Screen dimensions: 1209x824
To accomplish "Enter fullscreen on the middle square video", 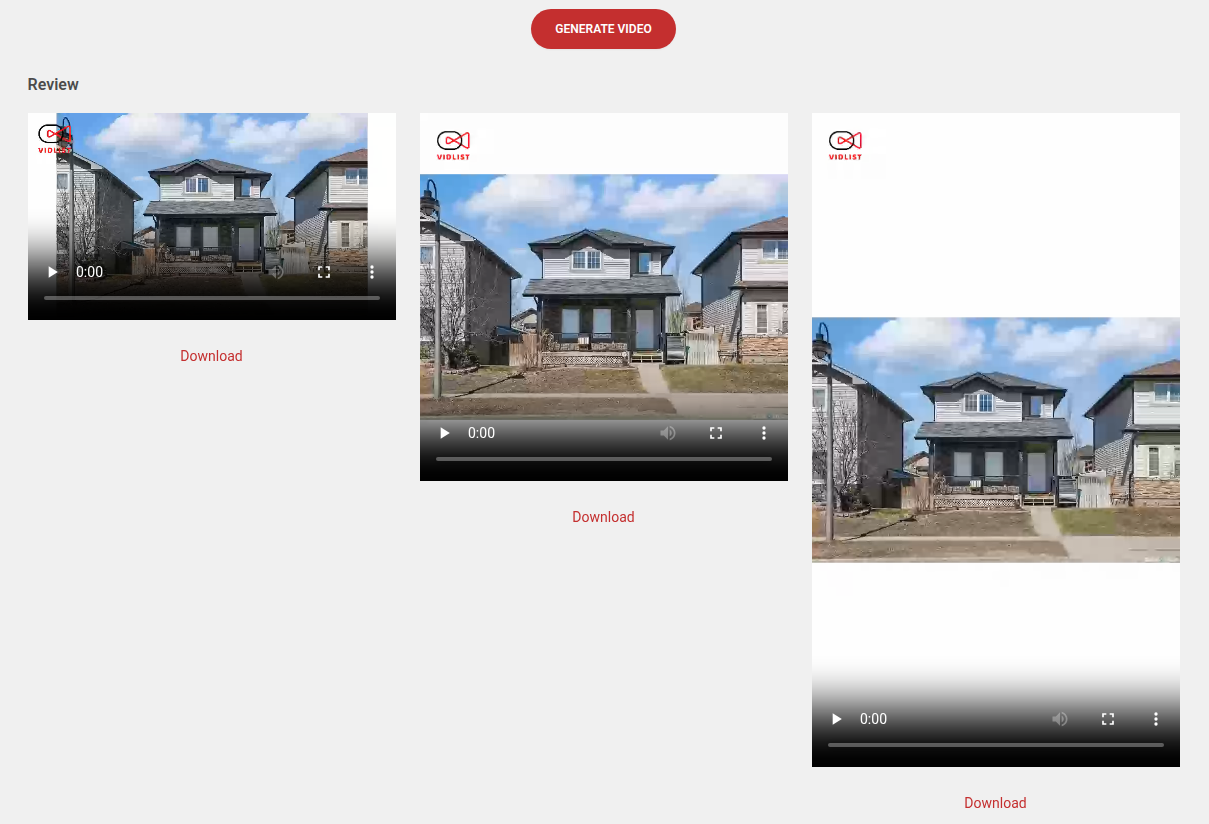I will [x=716, y=433].
